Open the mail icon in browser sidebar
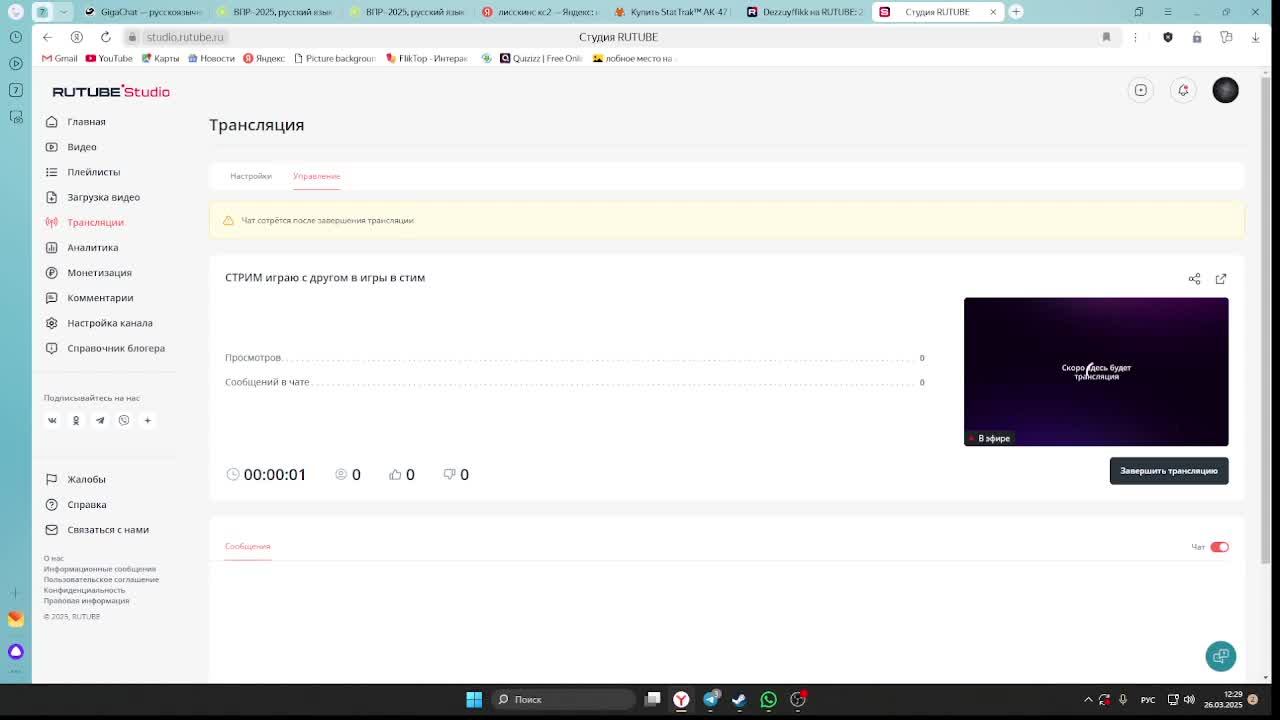Screen dimensions: 1280x720 point(16,619)
